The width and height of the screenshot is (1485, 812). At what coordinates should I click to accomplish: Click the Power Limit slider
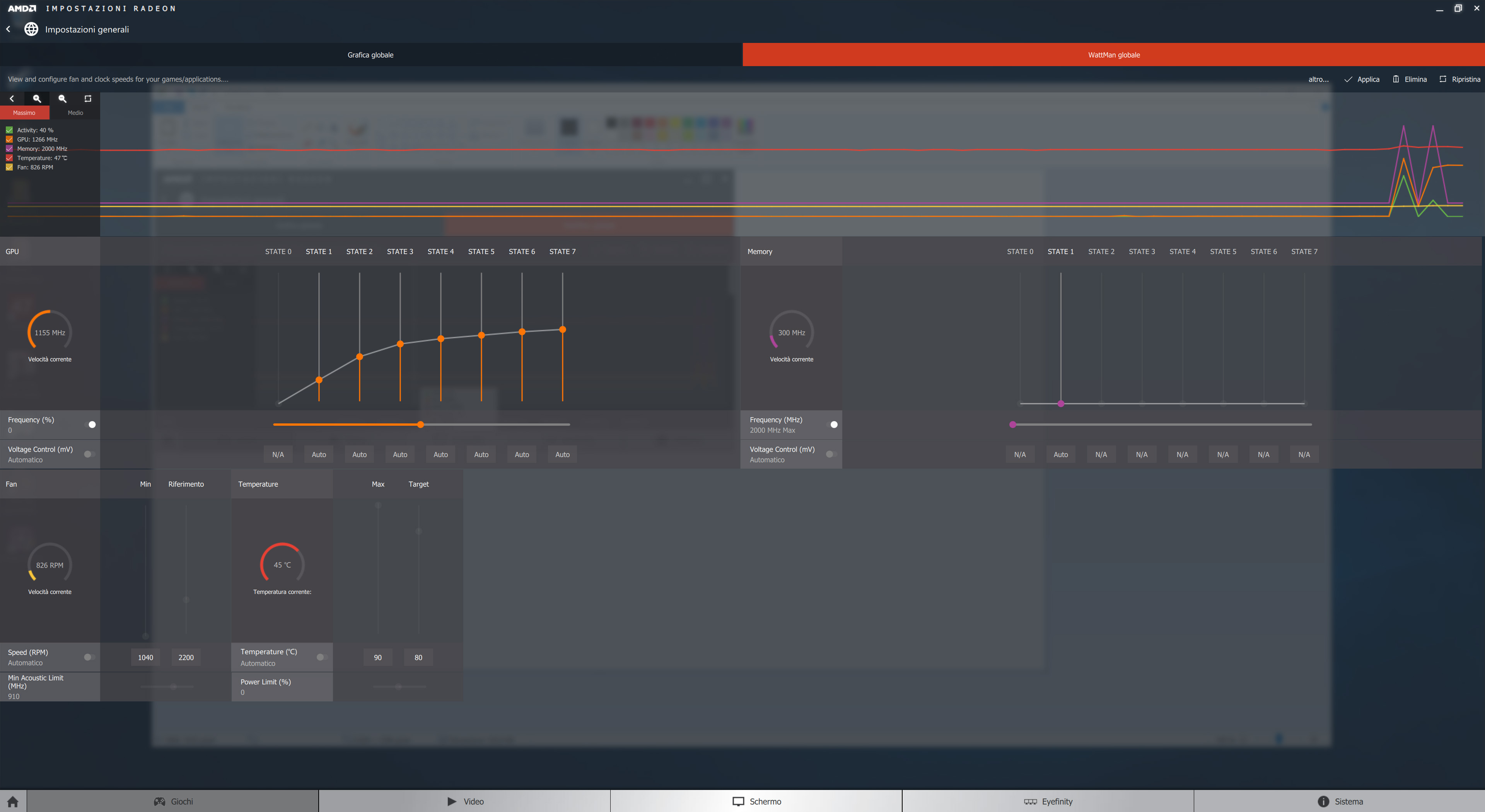point(399,687)
